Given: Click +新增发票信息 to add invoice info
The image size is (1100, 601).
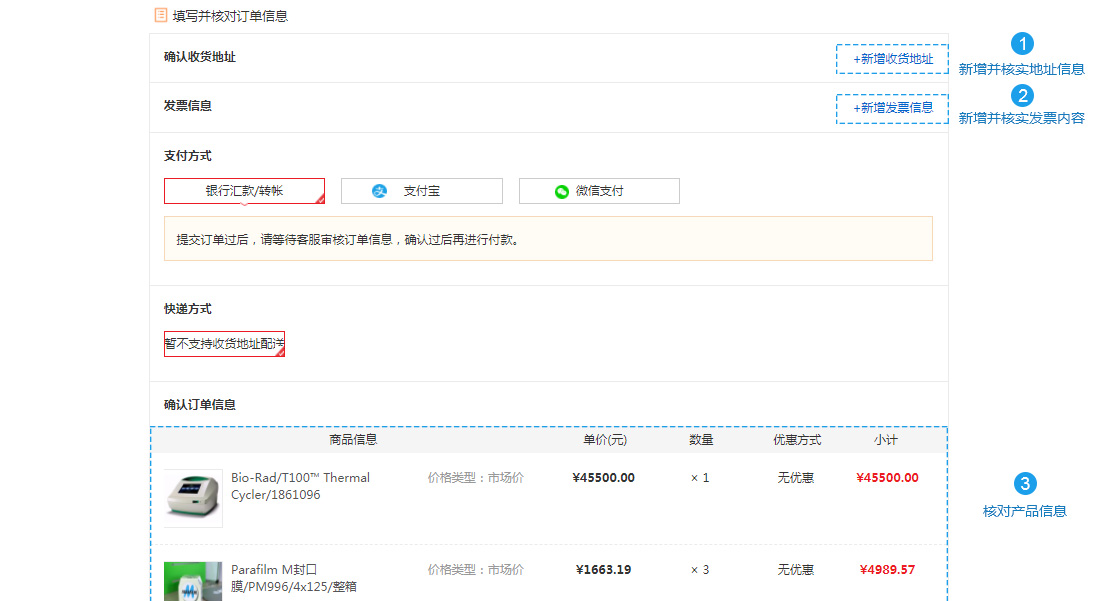Looking at the screenshot, I should (892, 108).
